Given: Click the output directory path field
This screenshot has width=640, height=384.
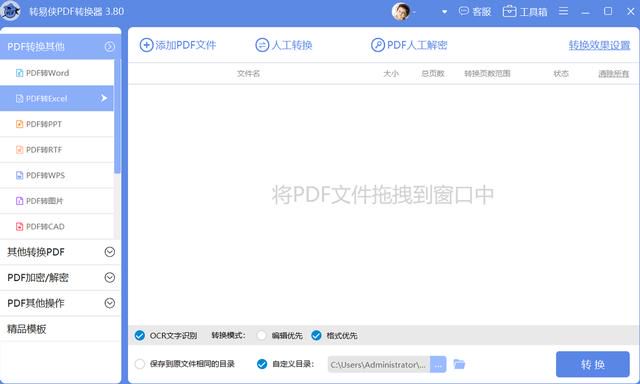Looking at the screenshot, I should [378, 364].
